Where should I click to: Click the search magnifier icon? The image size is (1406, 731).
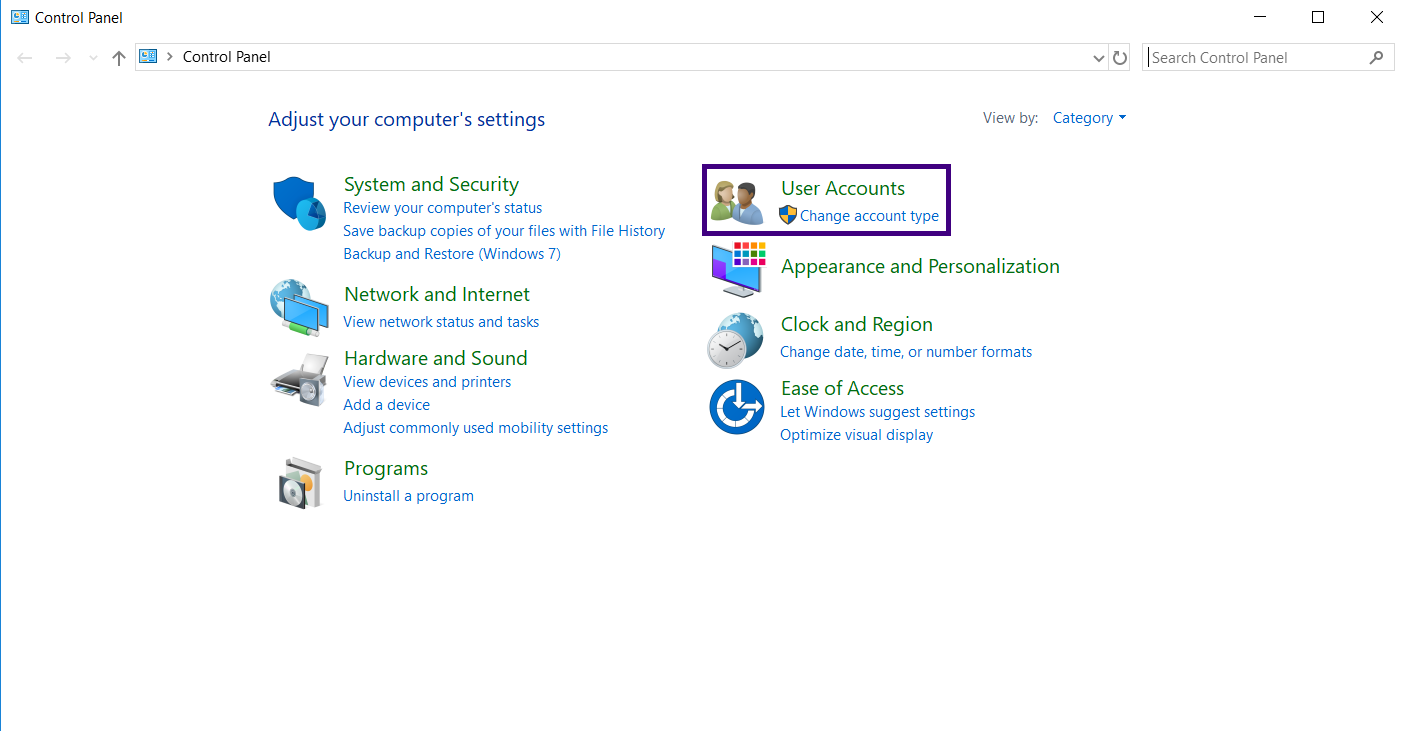click(1377, 58)
